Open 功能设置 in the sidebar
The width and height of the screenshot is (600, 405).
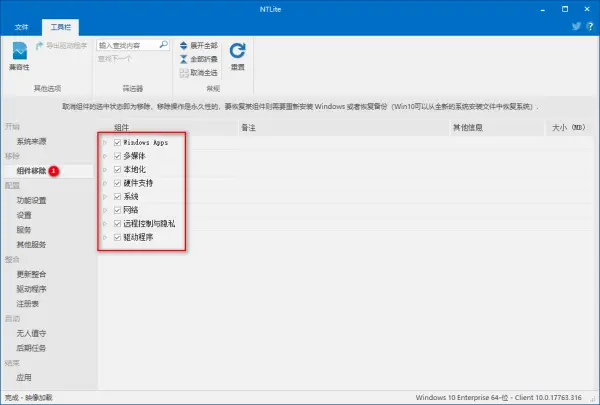point(31,200)
